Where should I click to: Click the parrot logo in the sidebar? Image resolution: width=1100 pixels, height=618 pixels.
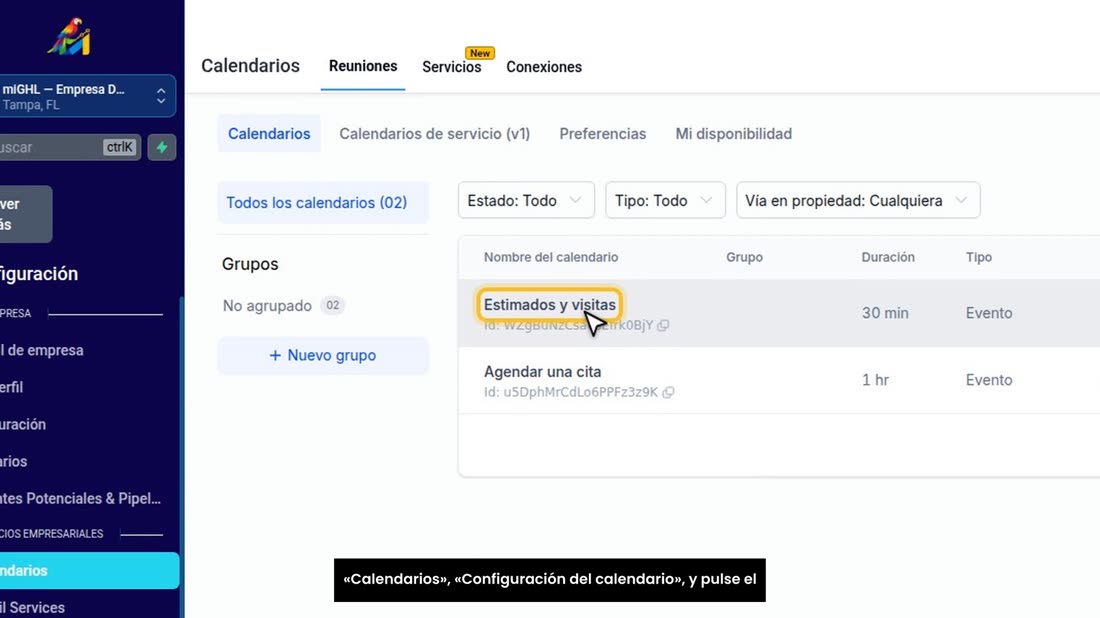tap(69, 36)
